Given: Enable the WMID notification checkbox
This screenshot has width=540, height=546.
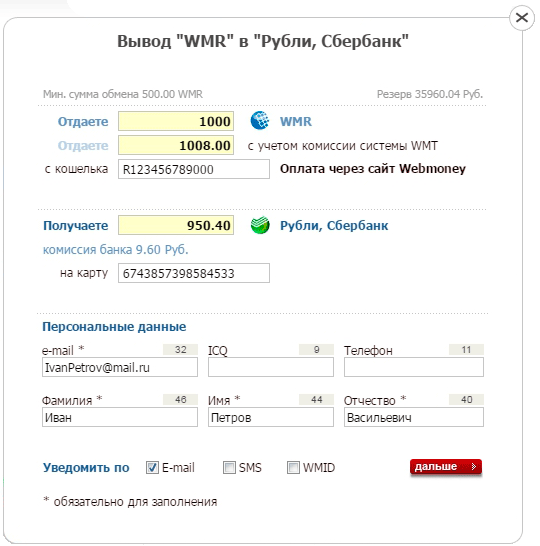Looking at the screenshot, I should click(293, 467).
